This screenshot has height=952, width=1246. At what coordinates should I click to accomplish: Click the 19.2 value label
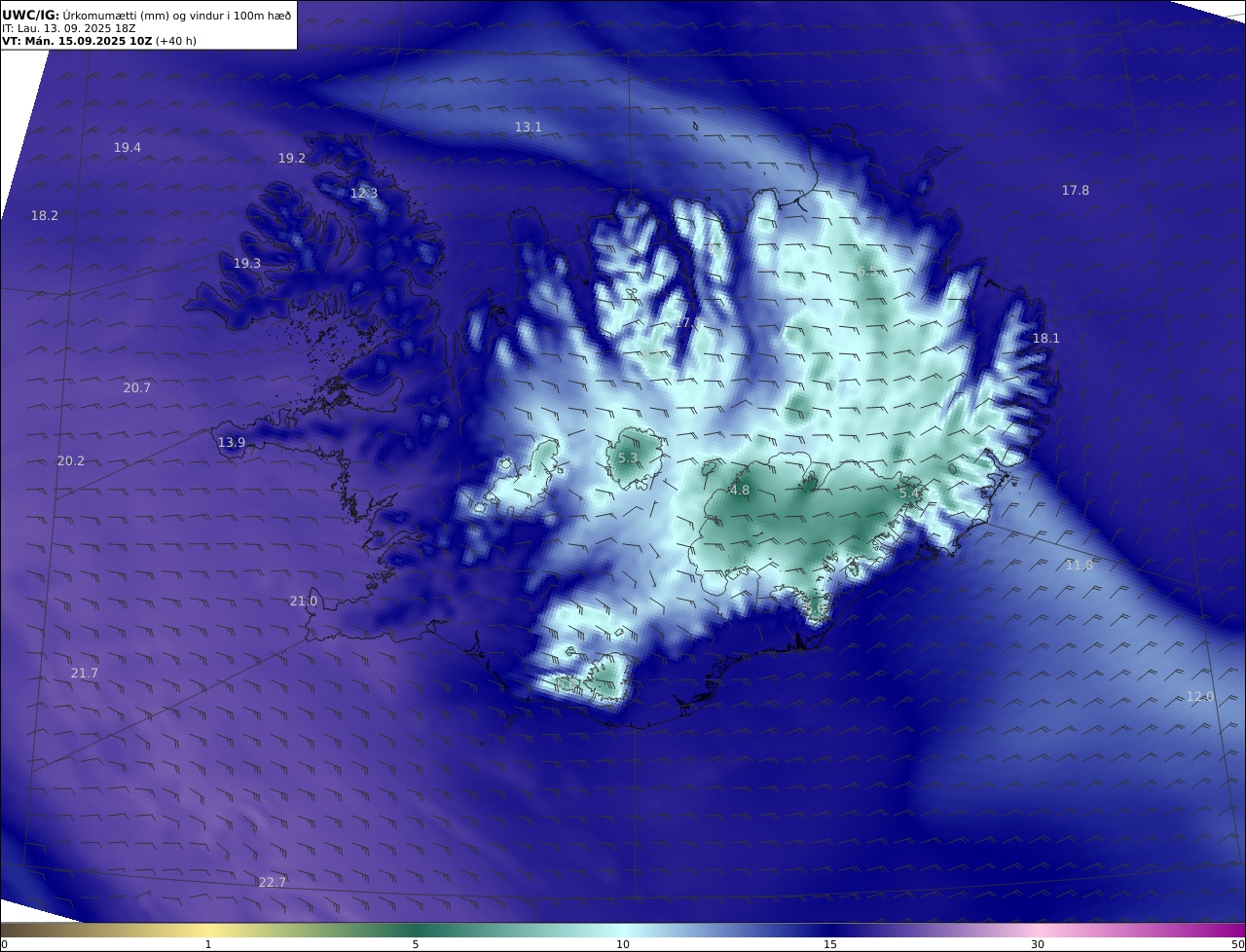(292, 159)
